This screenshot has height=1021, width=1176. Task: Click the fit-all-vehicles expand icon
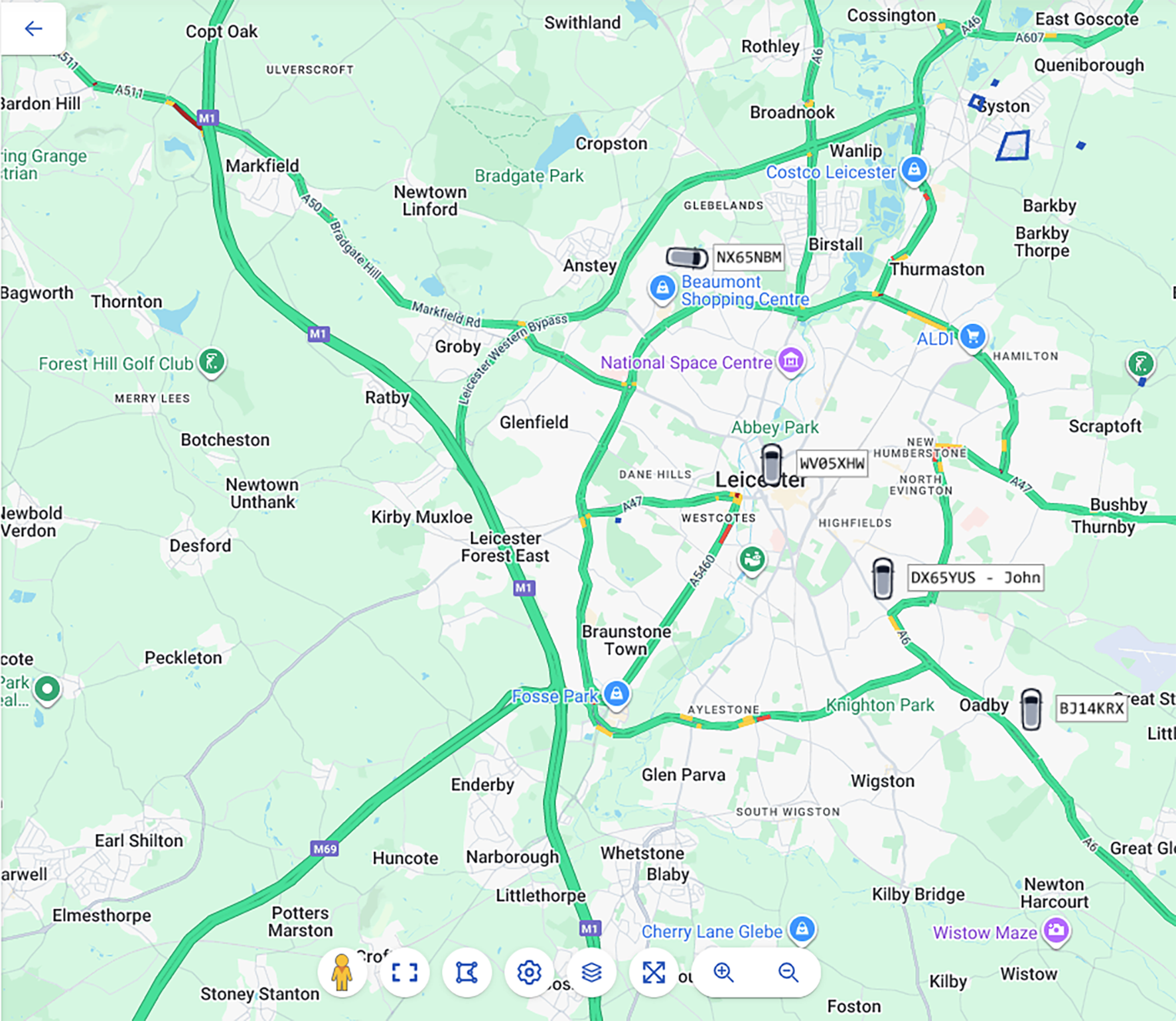654,973
